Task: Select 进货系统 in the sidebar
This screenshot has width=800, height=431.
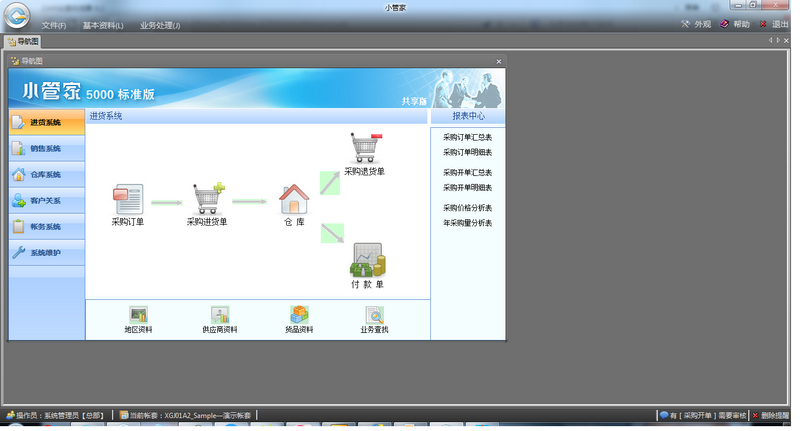Action: 46,122
